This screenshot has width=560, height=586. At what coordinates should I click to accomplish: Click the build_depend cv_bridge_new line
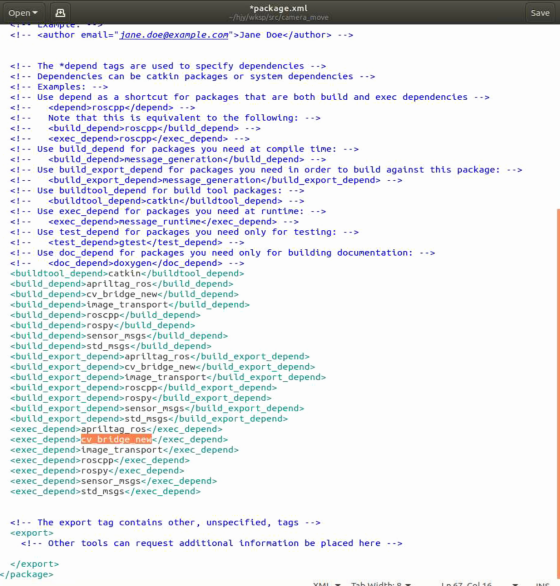tap(124, 294)
